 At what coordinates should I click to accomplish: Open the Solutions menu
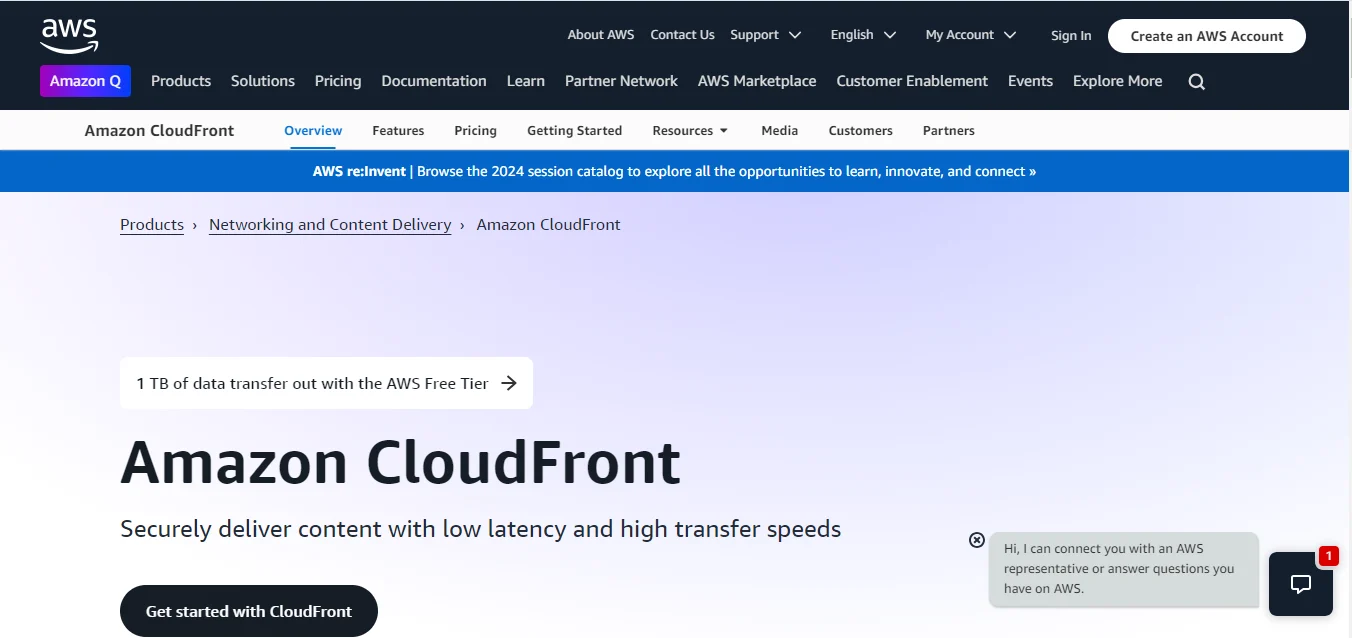coord(263,81)
